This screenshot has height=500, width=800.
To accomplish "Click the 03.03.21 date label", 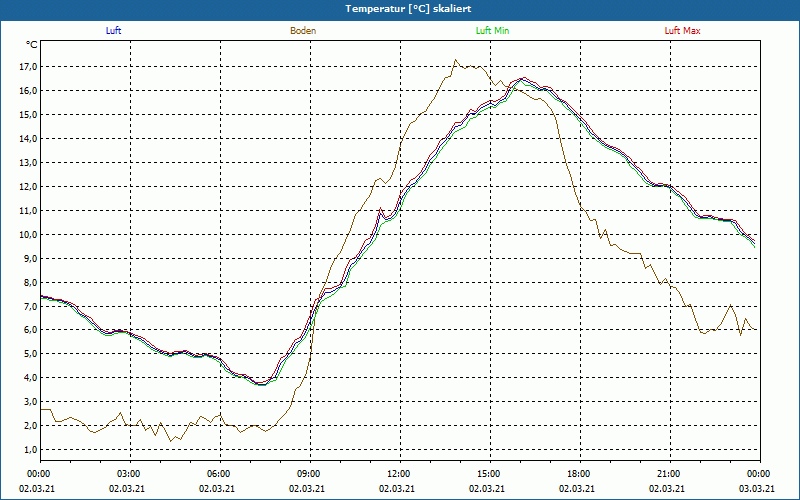I will 757,489.
